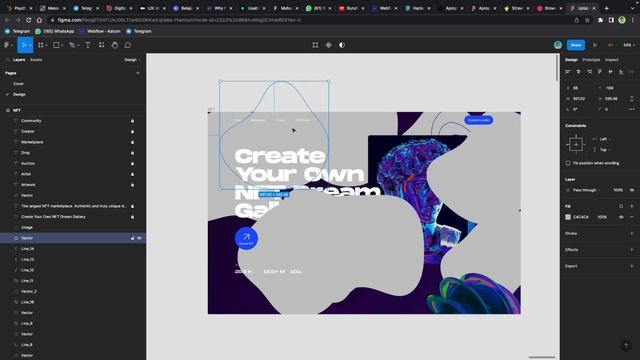Switch to the Inspect tab
Screen dimensions: 640x360
point(611,60)
